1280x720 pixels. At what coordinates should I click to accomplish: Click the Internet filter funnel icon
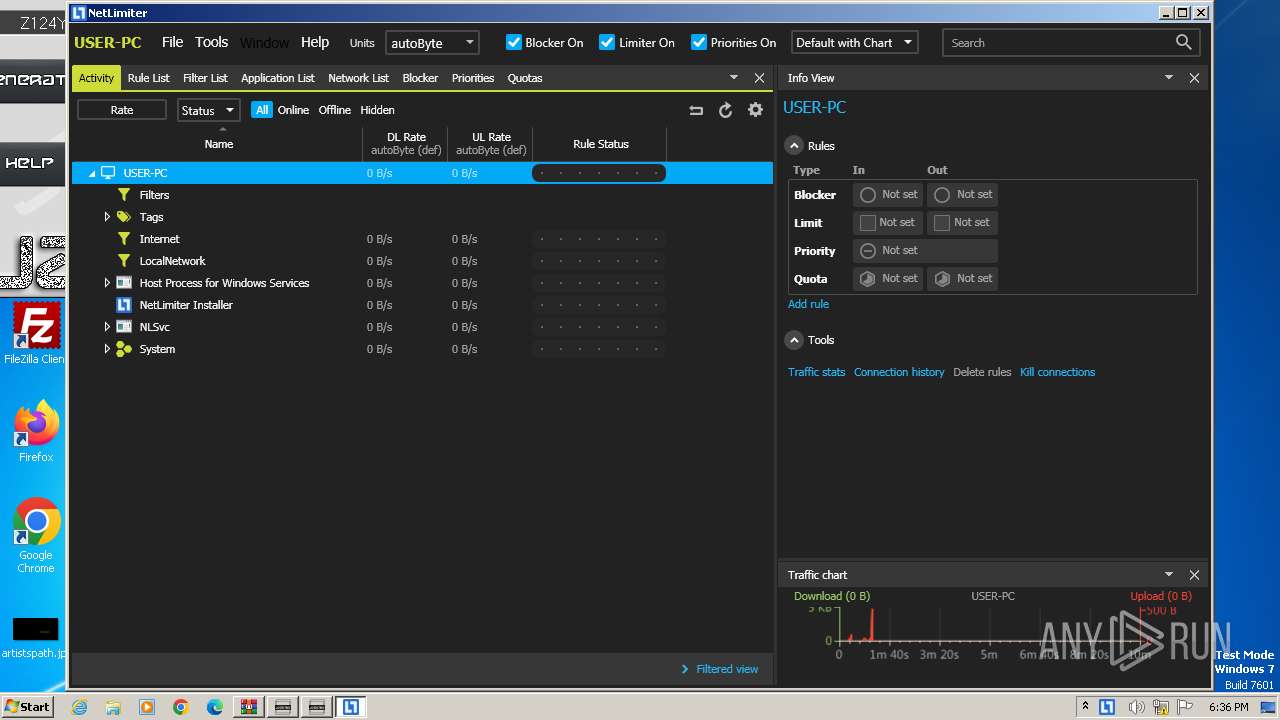(124, 239)
